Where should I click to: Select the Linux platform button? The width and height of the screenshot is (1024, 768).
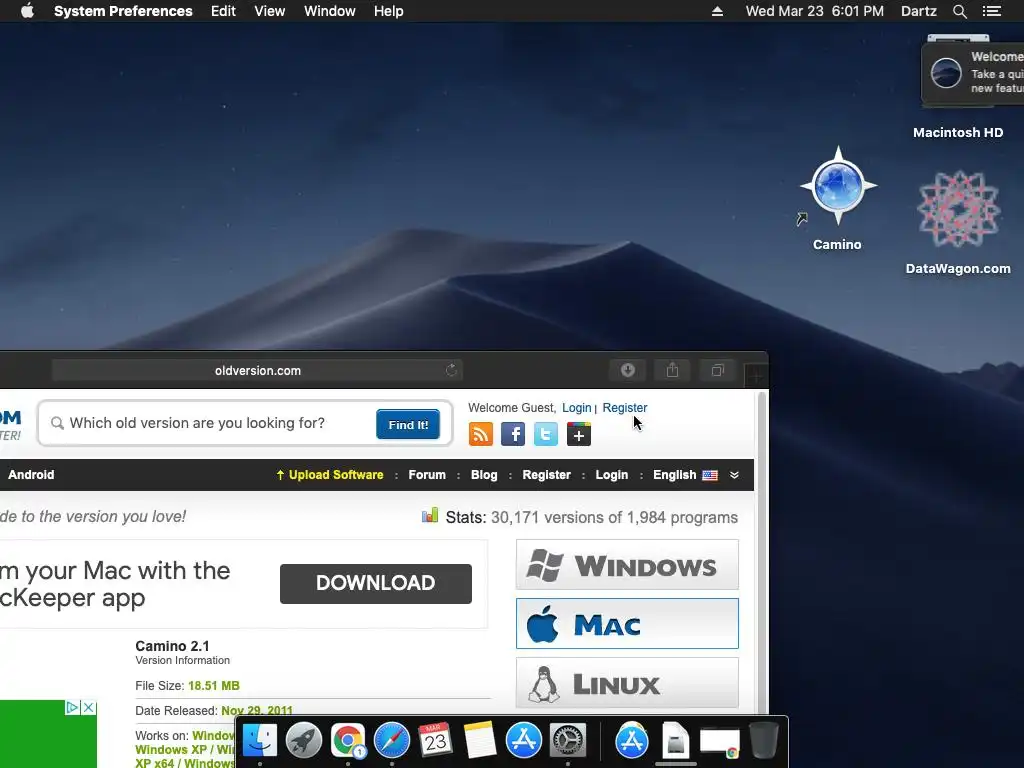[627, 682]
